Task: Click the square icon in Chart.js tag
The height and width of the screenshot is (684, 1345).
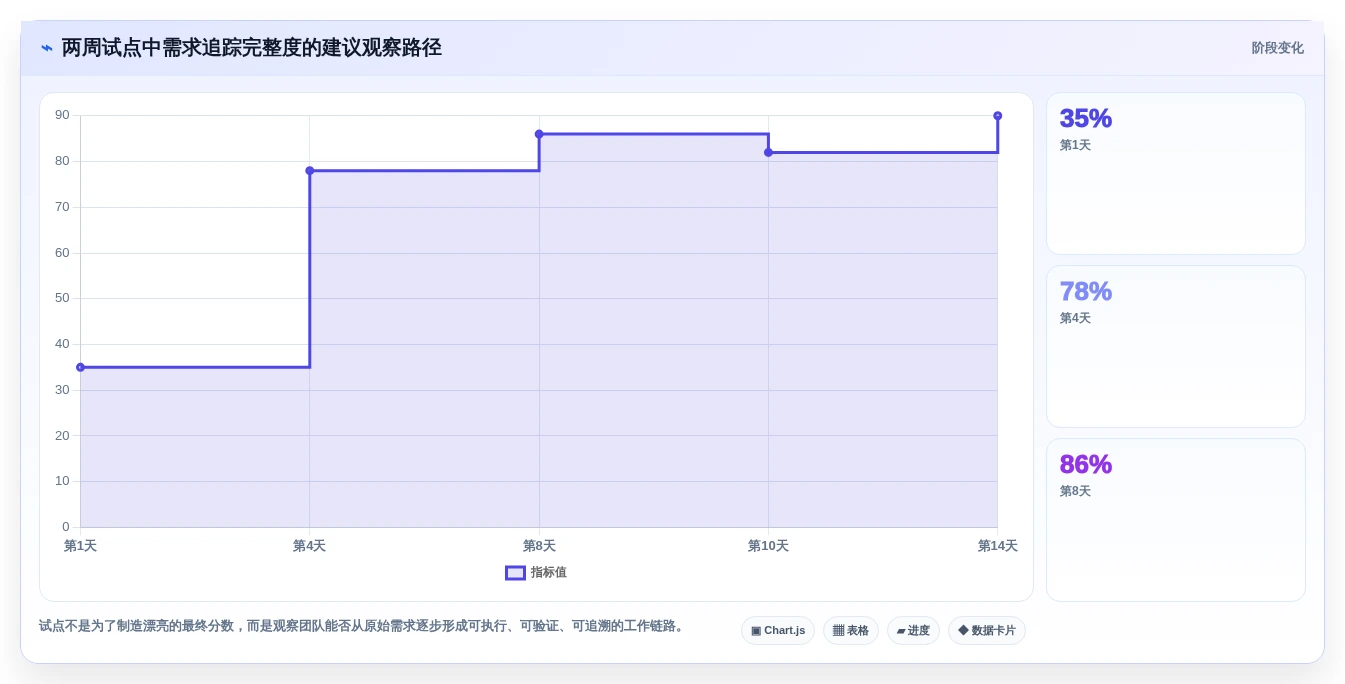Action: pos(756,631)
